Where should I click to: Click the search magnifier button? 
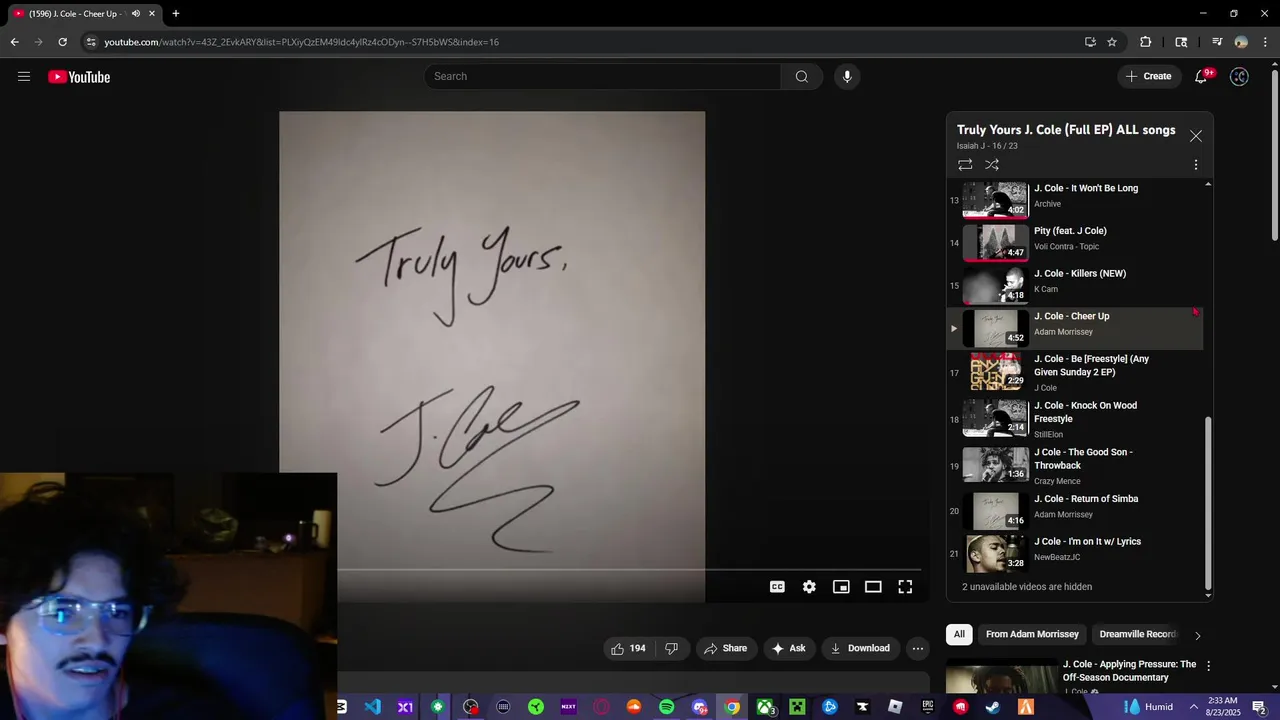pyautogui.click(x=801, y=77)
